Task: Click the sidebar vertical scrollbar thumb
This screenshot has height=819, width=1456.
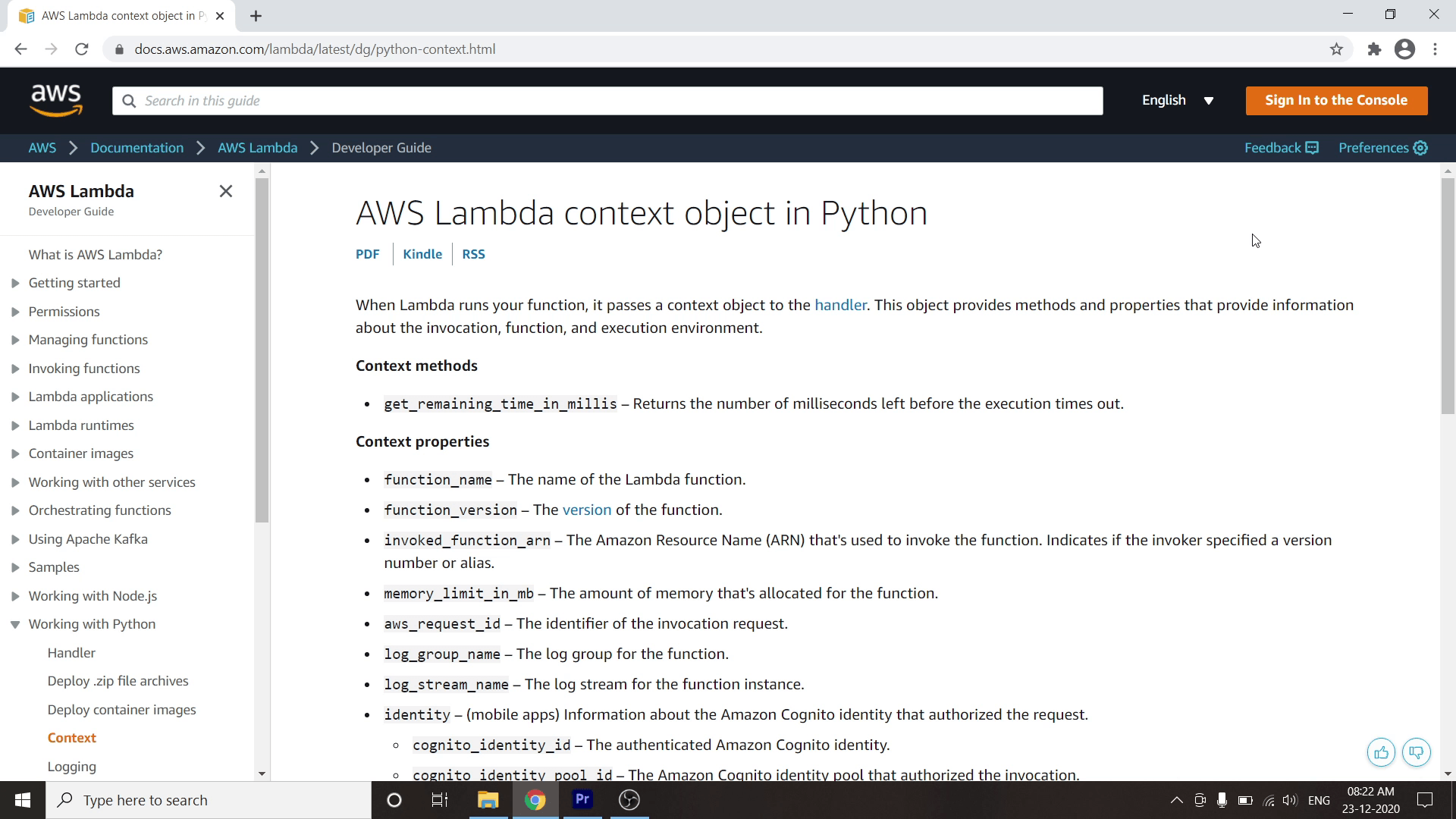Action: coord(262,349)
